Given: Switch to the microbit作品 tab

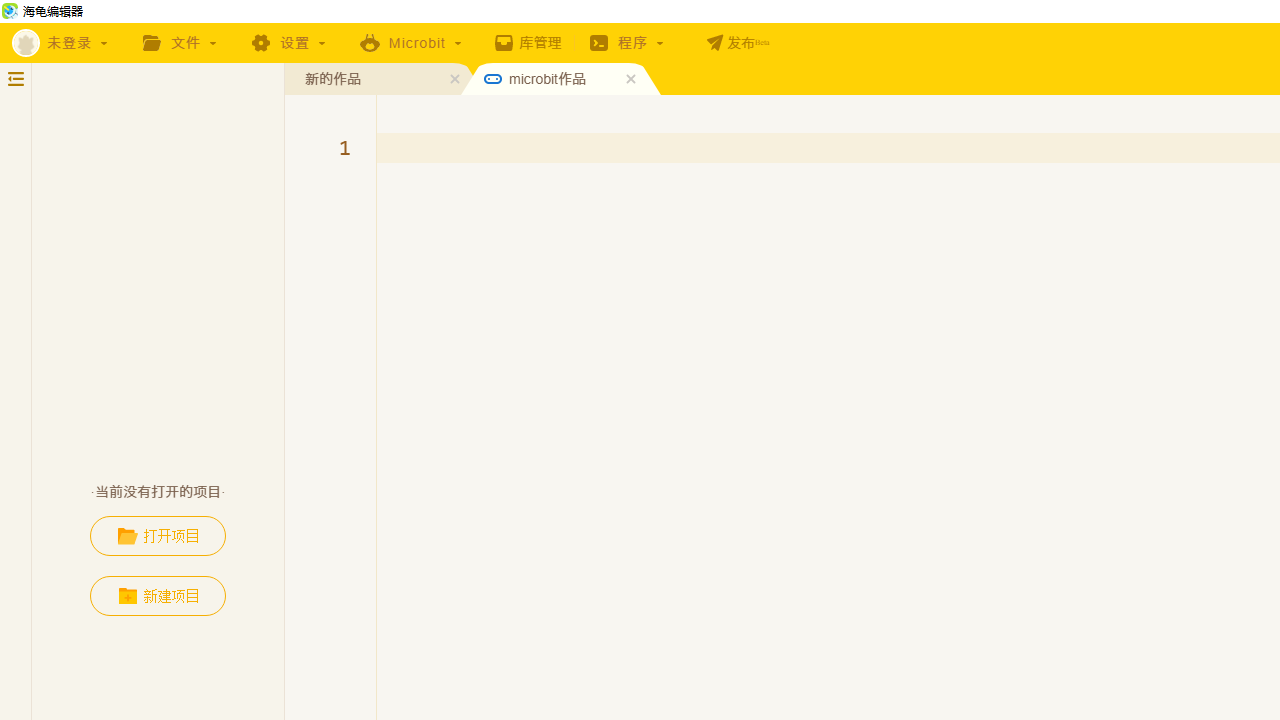Looking at the screenshot, I should 548,79.
